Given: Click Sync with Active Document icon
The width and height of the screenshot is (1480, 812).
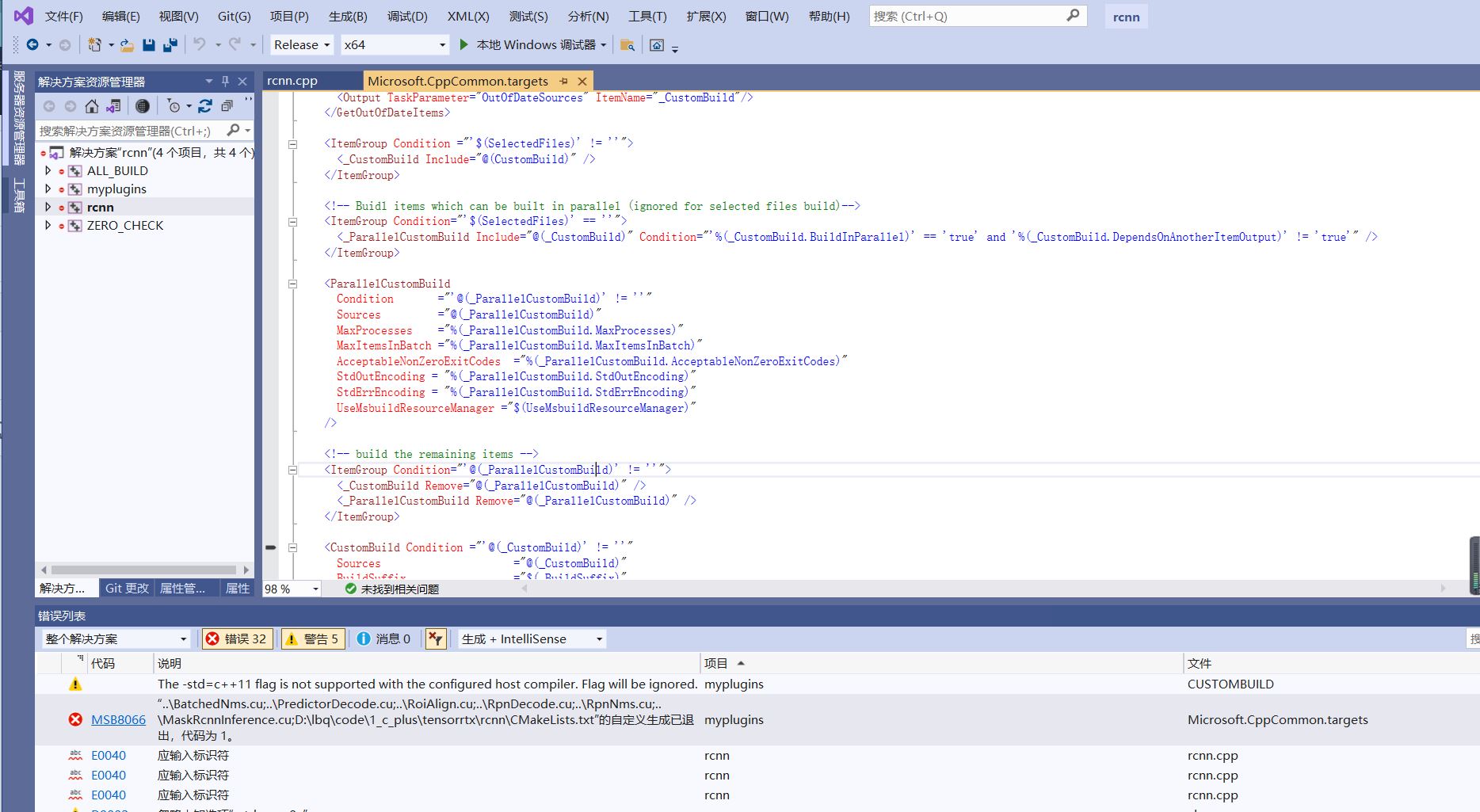Looking at the screenshot, I should coord(113,106).
